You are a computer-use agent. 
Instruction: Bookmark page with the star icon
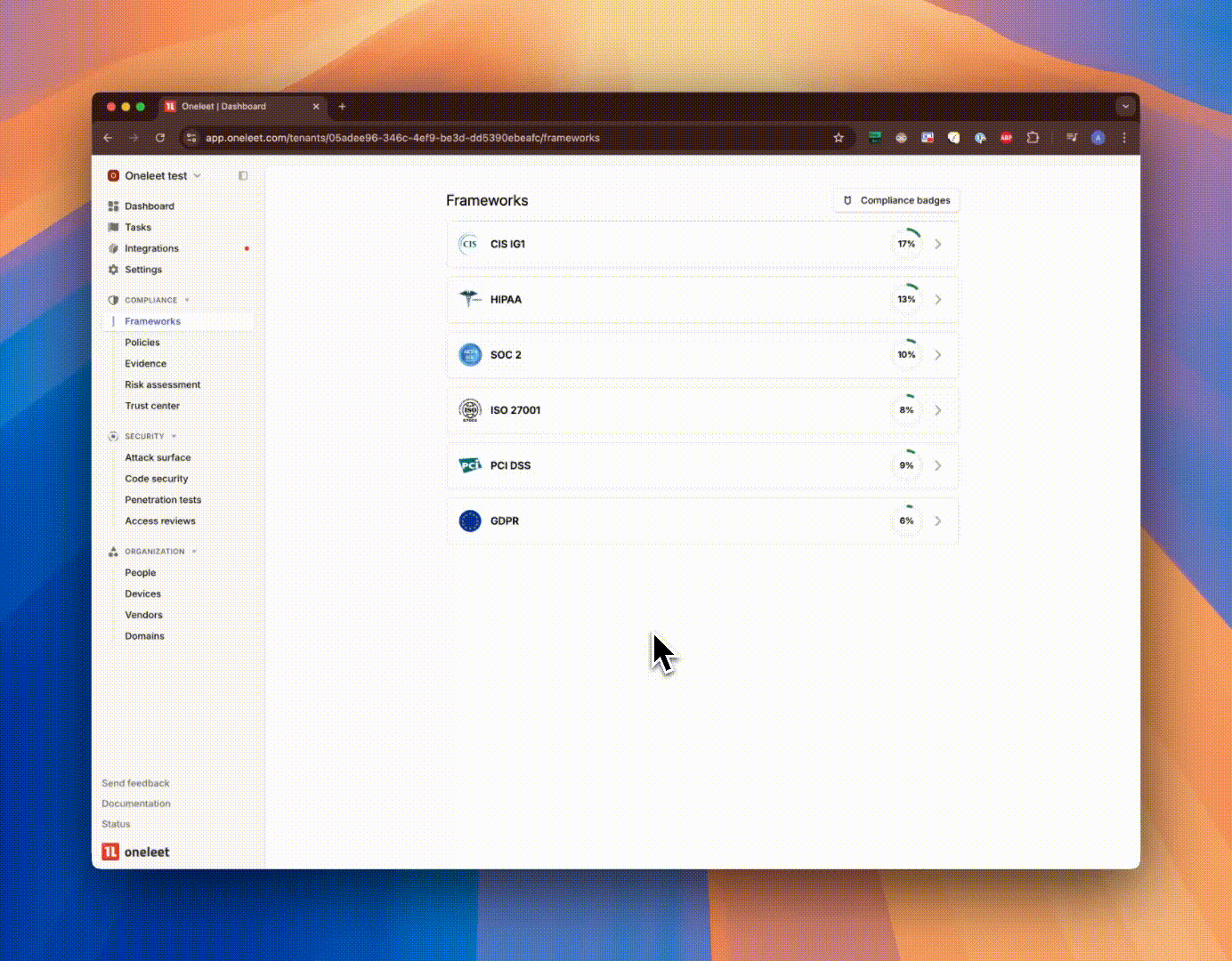(x=838, y=138)
